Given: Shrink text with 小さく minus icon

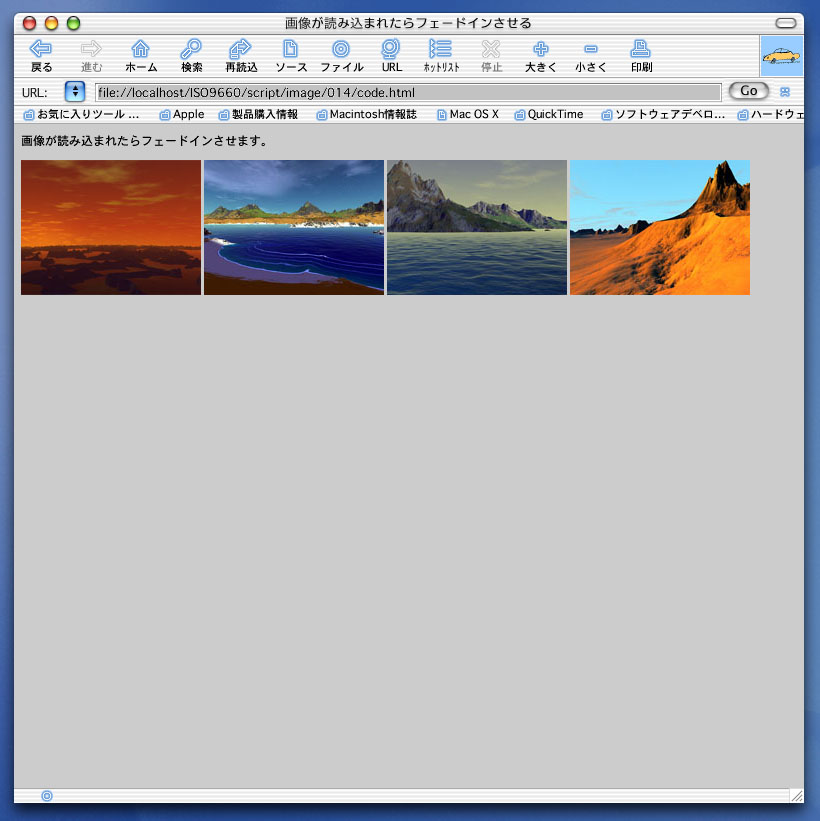Looking at the screenshot, I should point(591,55).
